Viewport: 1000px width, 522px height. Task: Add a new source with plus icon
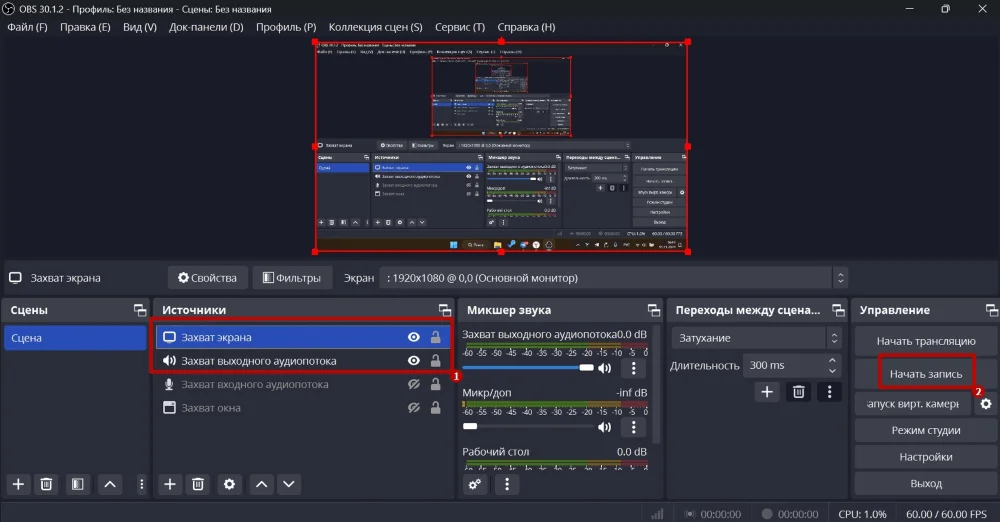click(x=170, y=484)
